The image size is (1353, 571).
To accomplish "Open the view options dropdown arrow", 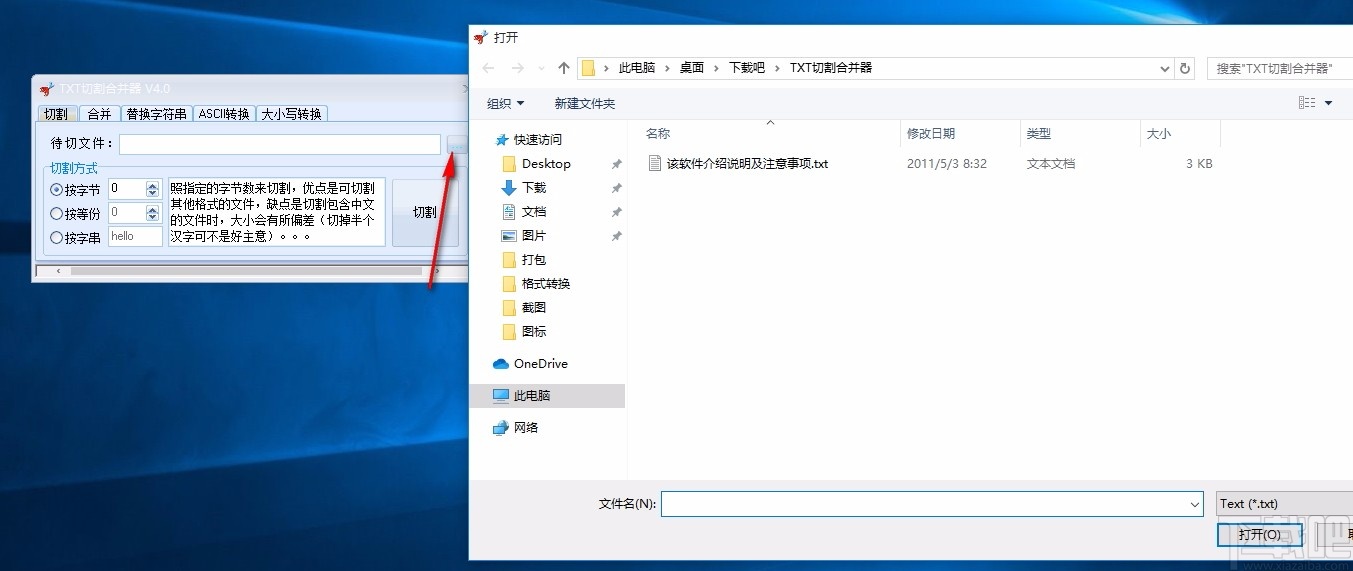I will (1329, 103).
